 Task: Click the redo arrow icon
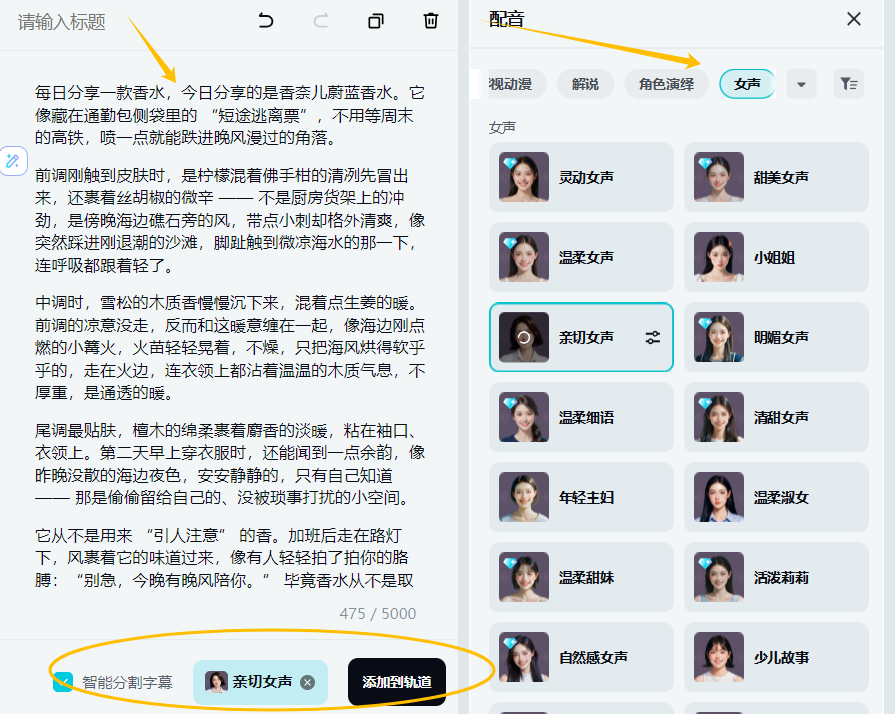tap(321, 21)
